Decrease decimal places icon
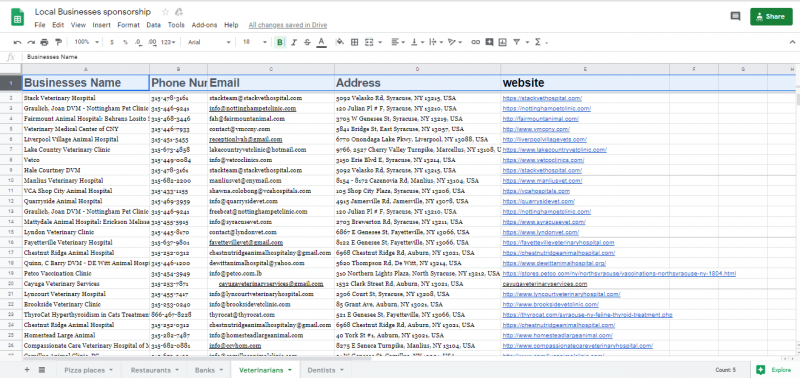800x378 pixels. pyautogui.click(x=138, y=42)
